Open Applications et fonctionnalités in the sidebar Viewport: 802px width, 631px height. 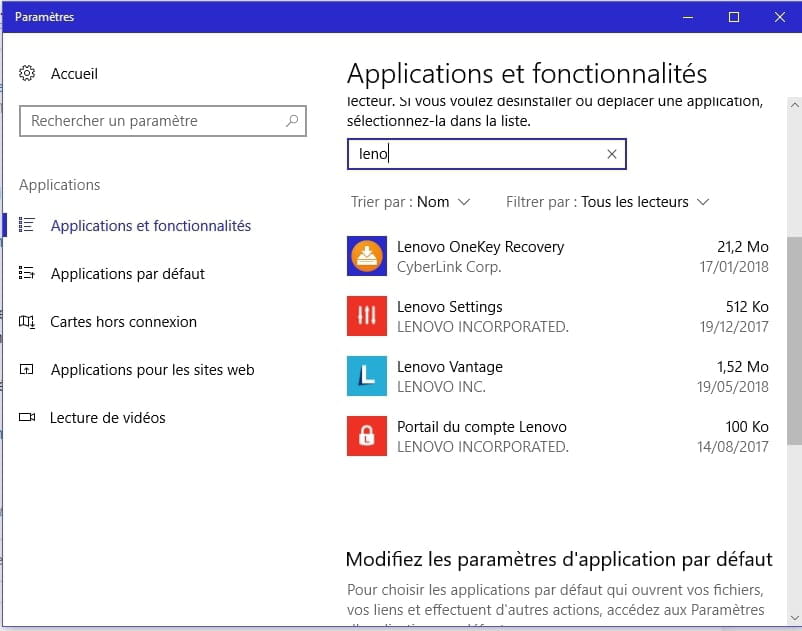[x=150, y=226]
